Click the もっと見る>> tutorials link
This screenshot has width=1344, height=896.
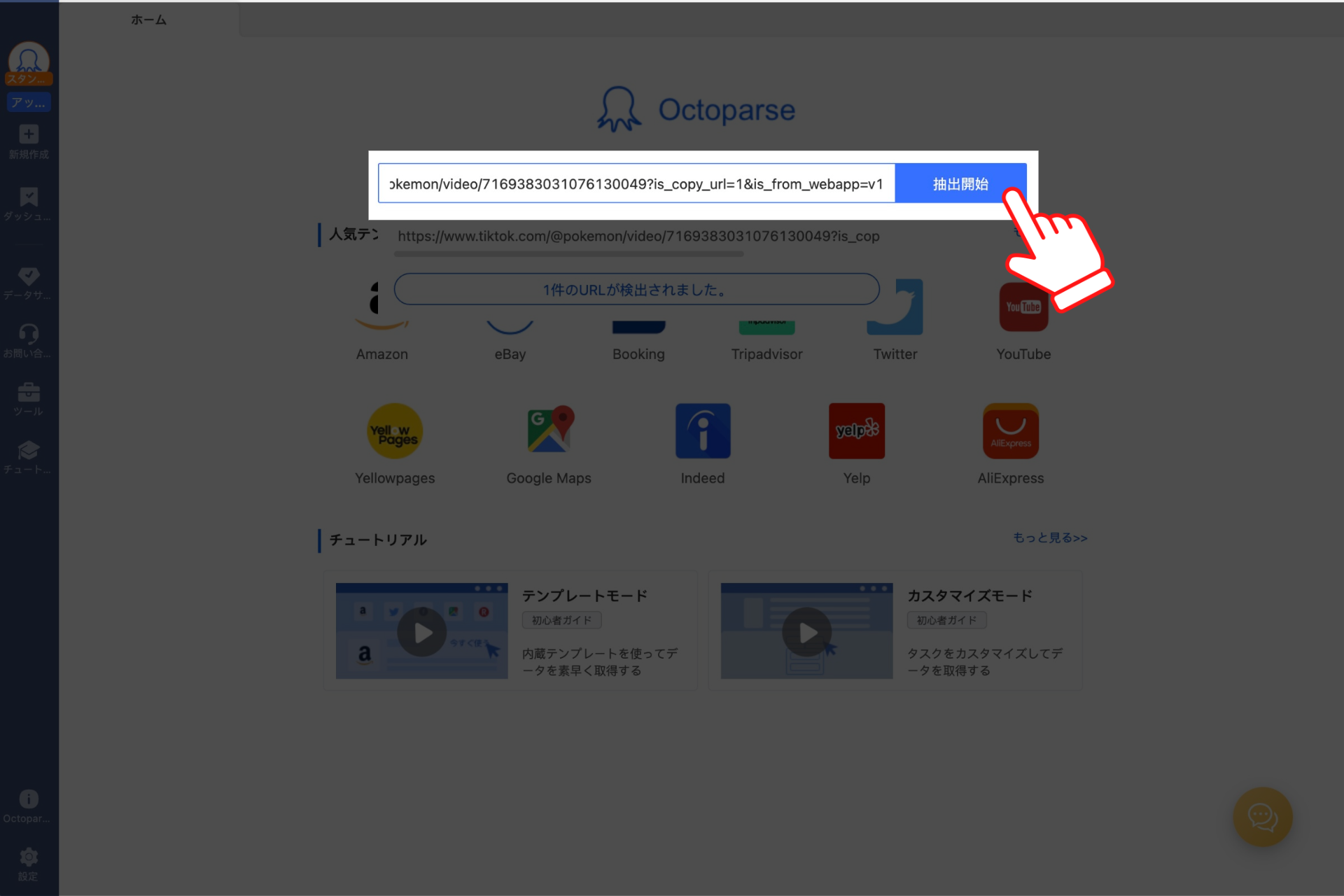click(x=1050, y=538)
